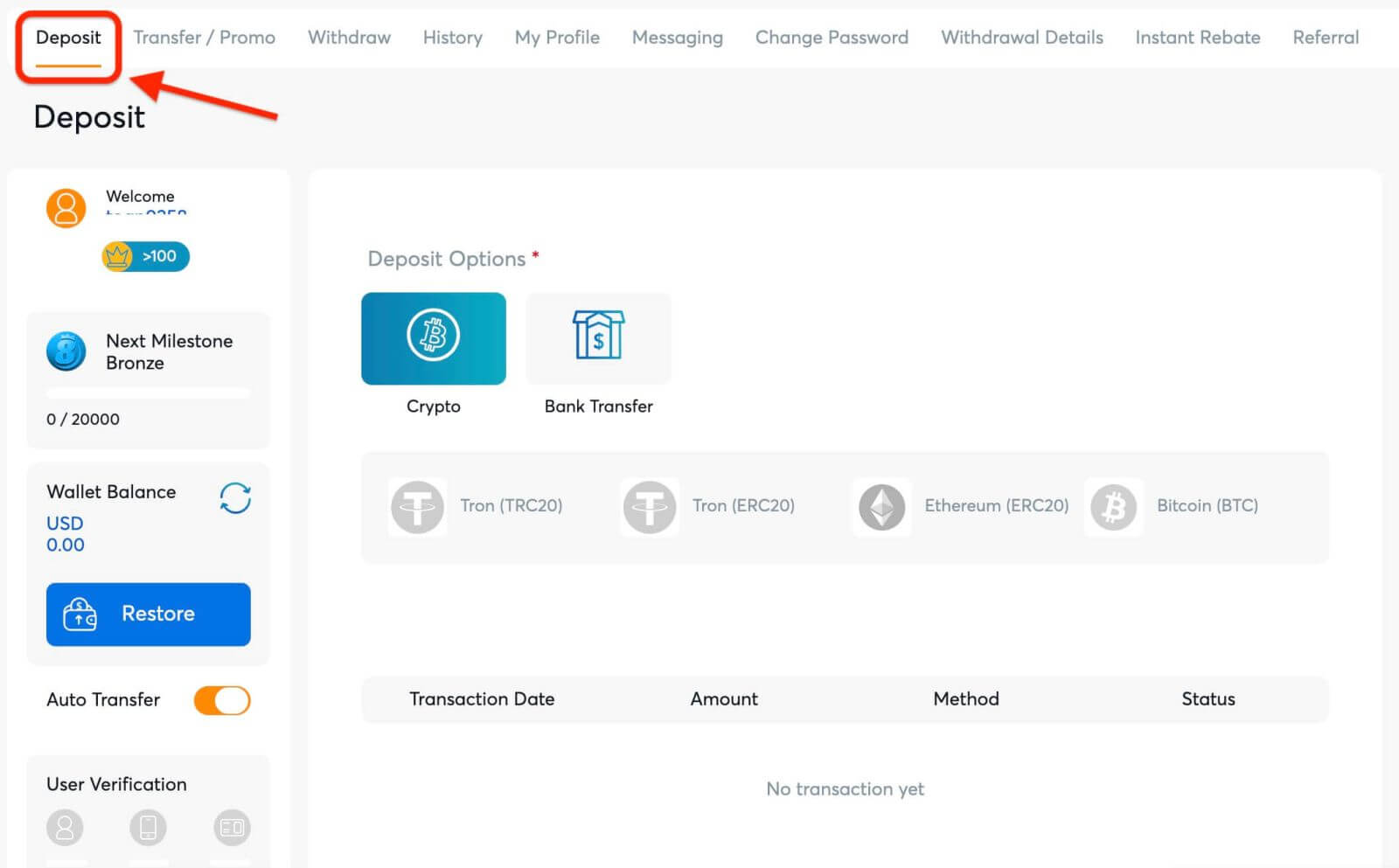Screen dimensions: 1399x868
Task: Click the Next Milestone progress bar
Action: click(148, 393)
